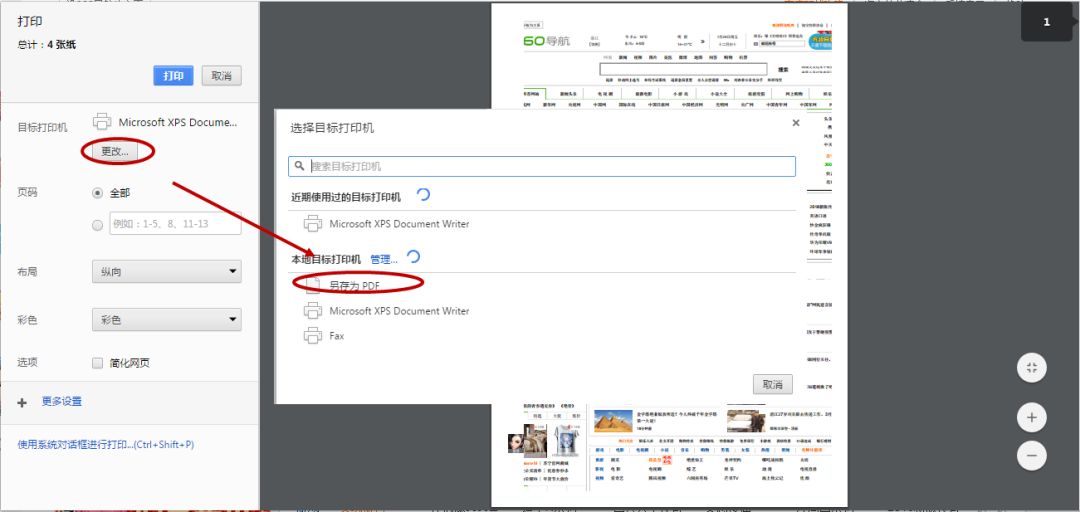Viewport: 1080px width, 512px height.
Task: Click the 搜索目标打印机 search field
Action: coord(550,166)
